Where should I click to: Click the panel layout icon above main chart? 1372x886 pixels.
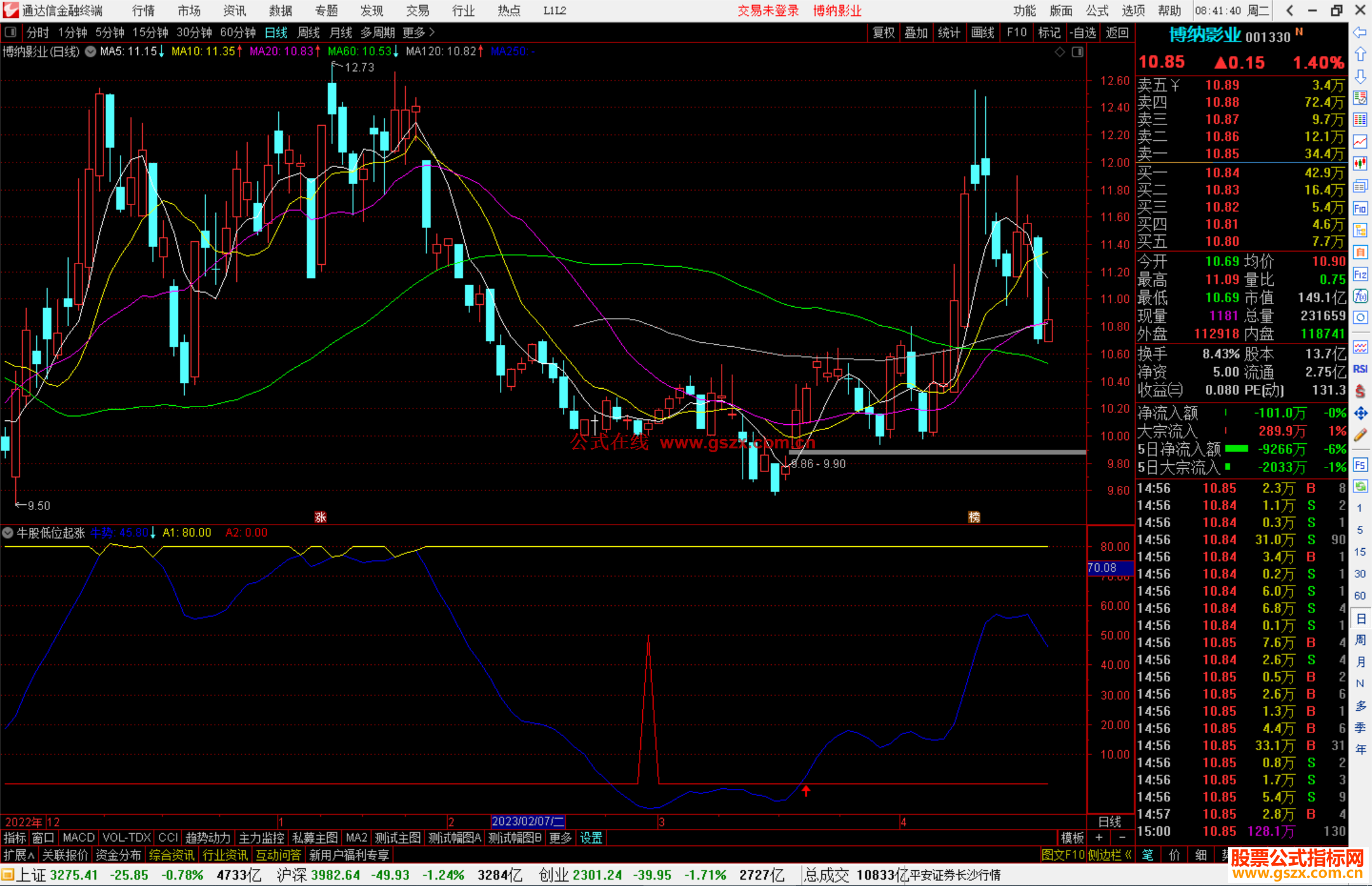click(1077, 52)
